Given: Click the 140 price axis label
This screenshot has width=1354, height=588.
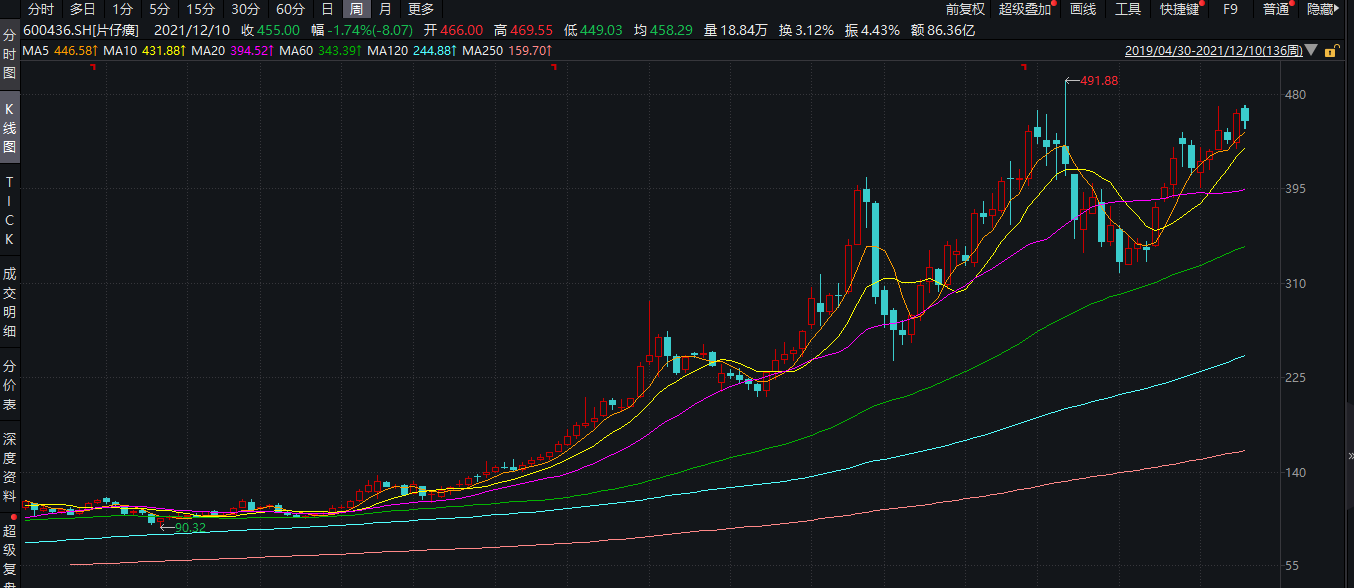Looking at the screenshot, I should point(1296,472).
